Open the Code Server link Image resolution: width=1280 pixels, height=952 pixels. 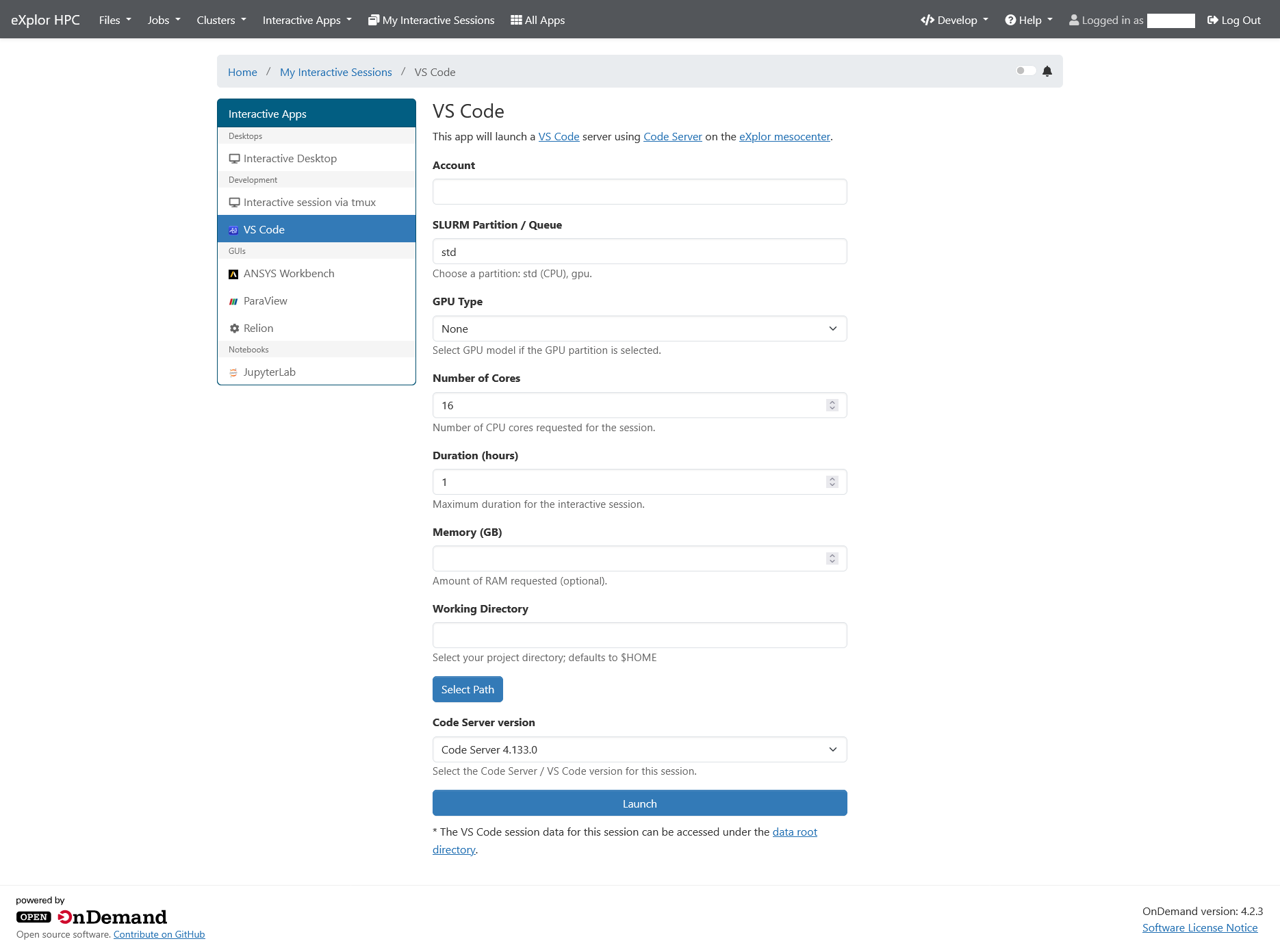click(672, 136)
